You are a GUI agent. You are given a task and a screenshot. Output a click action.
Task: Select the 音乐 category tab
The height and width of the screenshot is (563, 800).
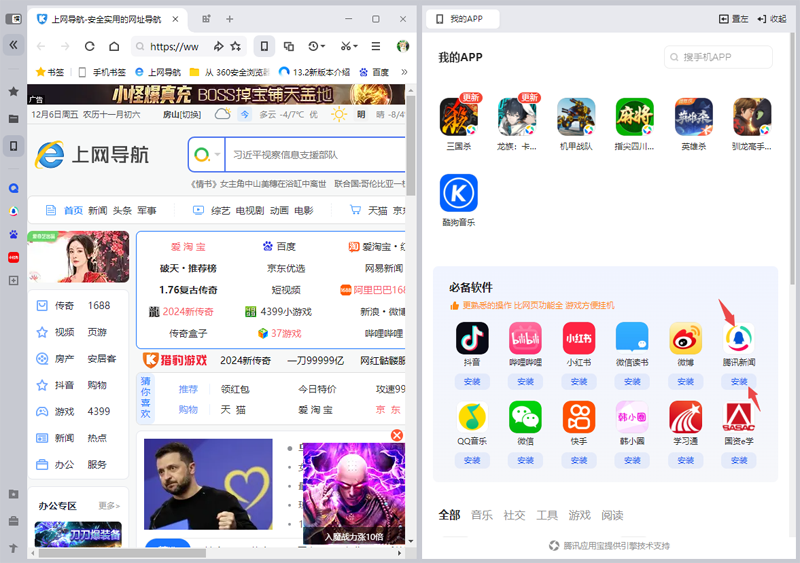[482, 515]
